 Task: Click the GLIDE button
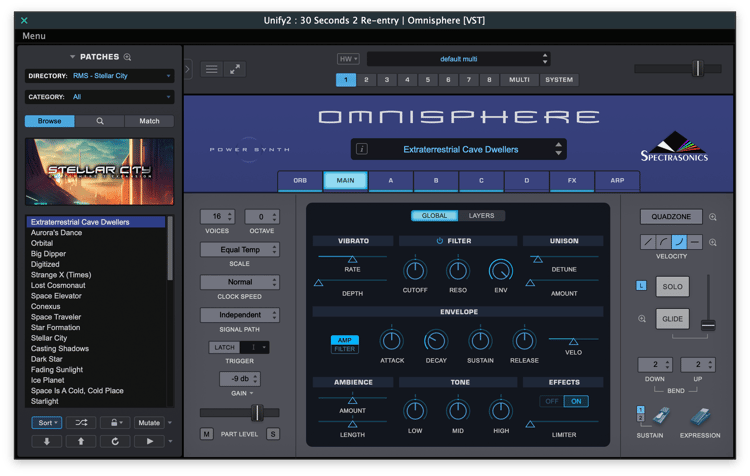(x=672, y=319)
